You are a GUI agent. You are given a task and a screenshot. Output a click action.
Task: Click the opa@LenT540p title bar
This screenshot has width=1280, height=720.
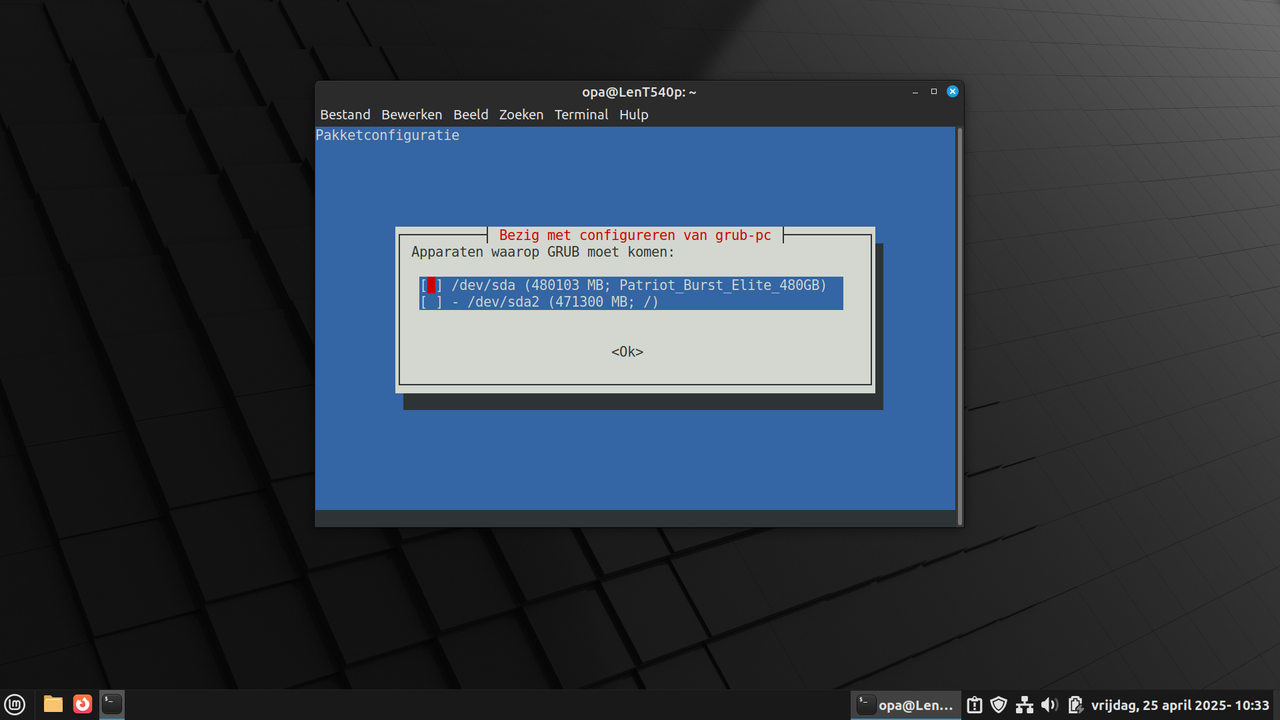pyautogui.click(x=639, y=92)
